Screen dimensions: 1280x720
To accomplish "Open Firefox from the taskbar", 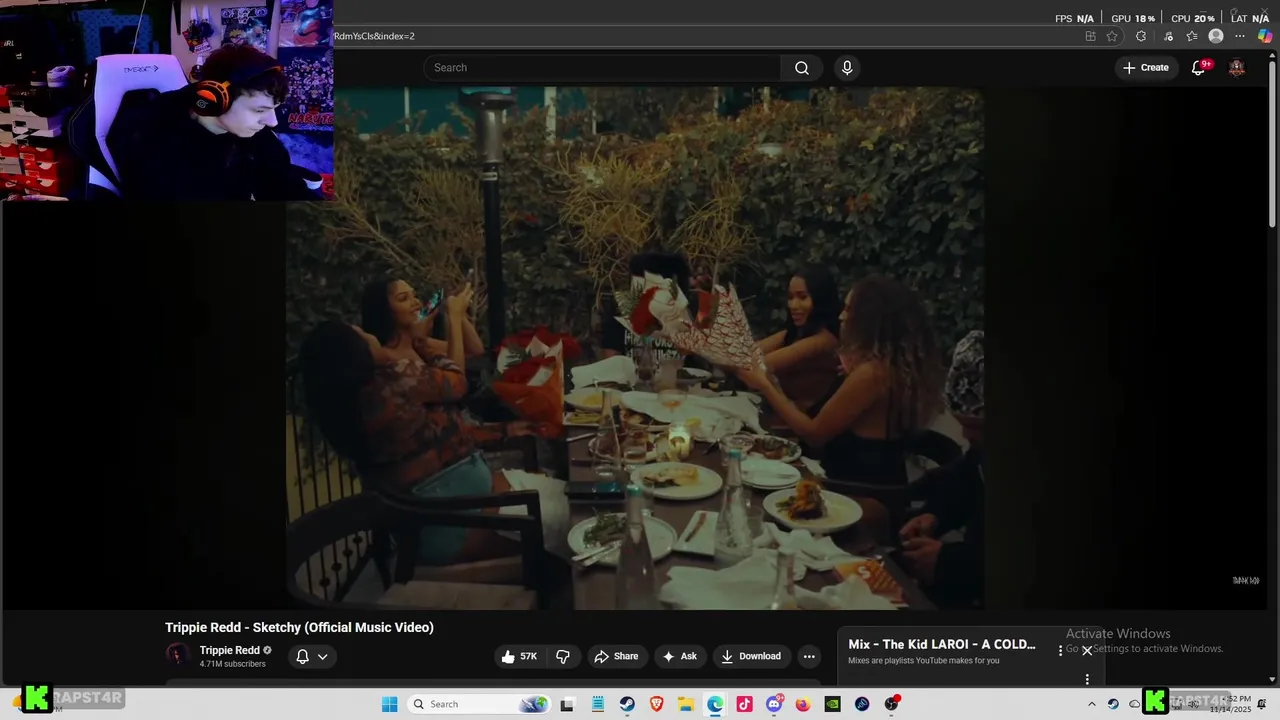I will tap(803, 704).
